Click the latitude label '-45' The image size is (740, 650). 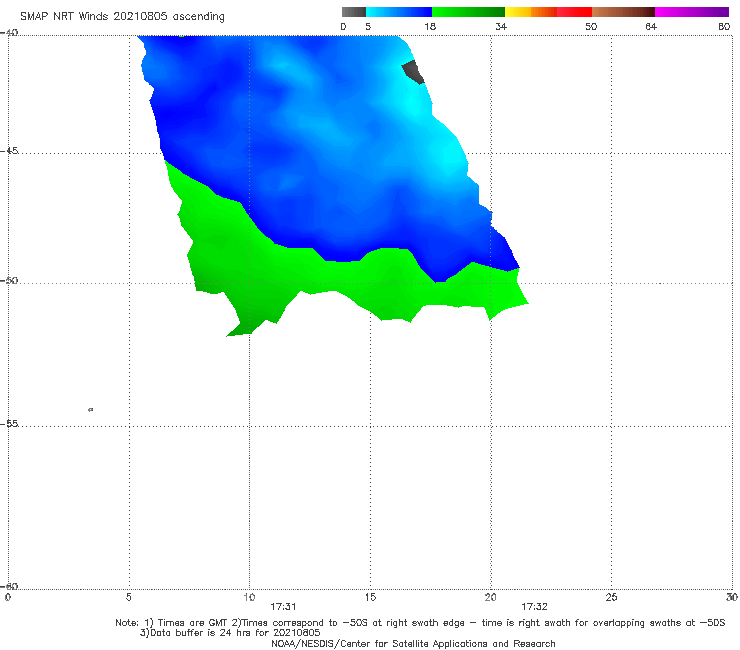pyautogui.click(x=9, y=151)
